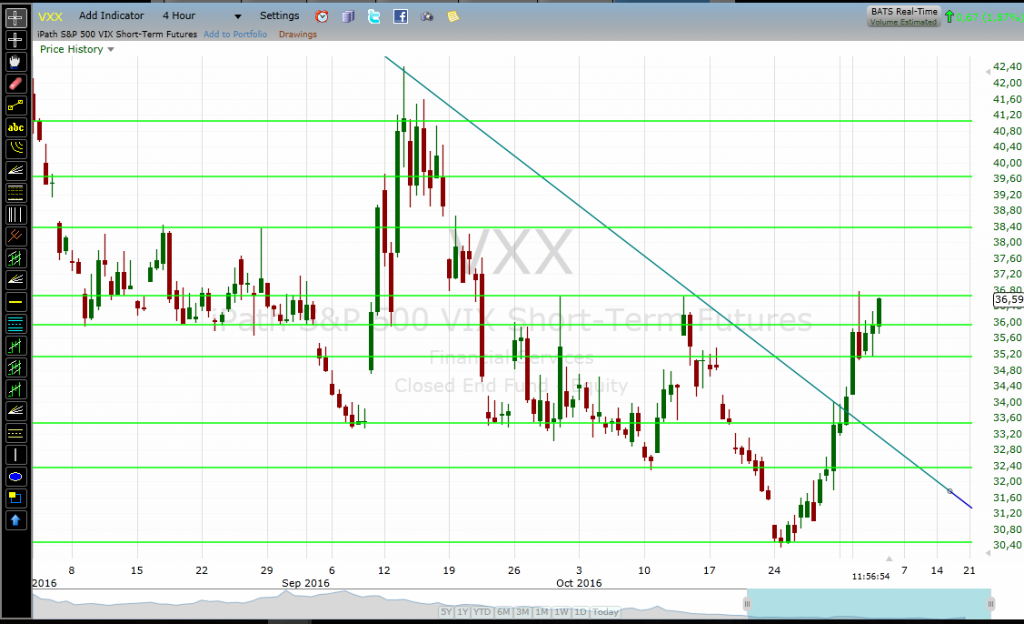Set the chart range to 1W
The image size is (1024, 624).
562,612
